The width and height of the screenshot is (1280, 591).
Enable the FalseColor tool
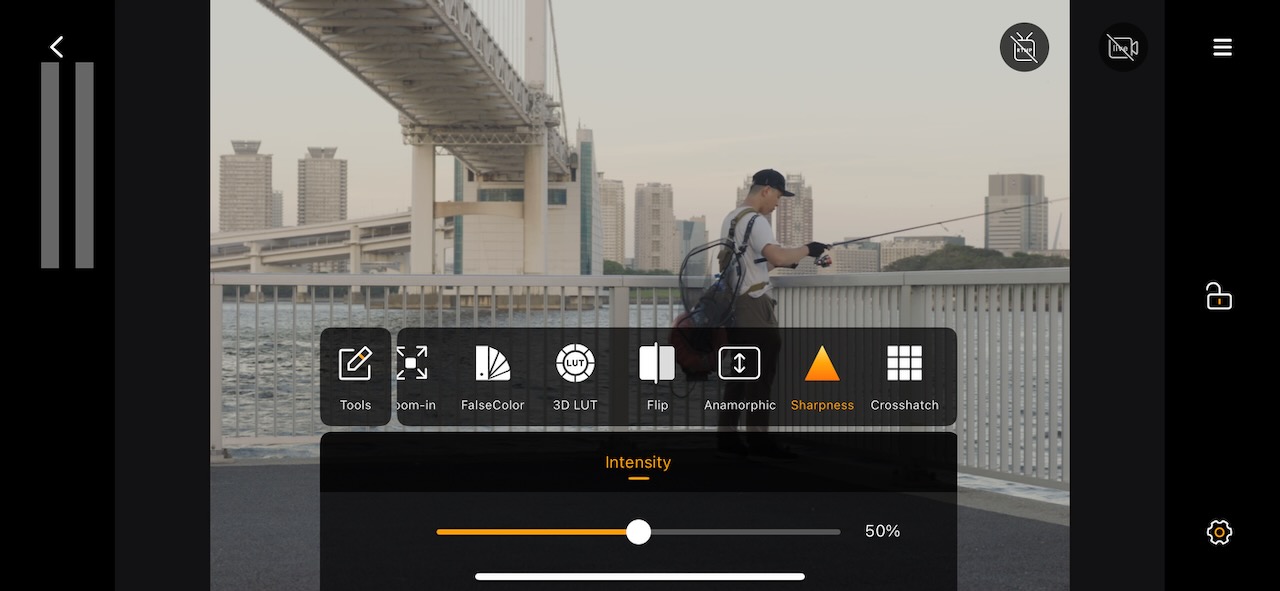coord(492,377)
